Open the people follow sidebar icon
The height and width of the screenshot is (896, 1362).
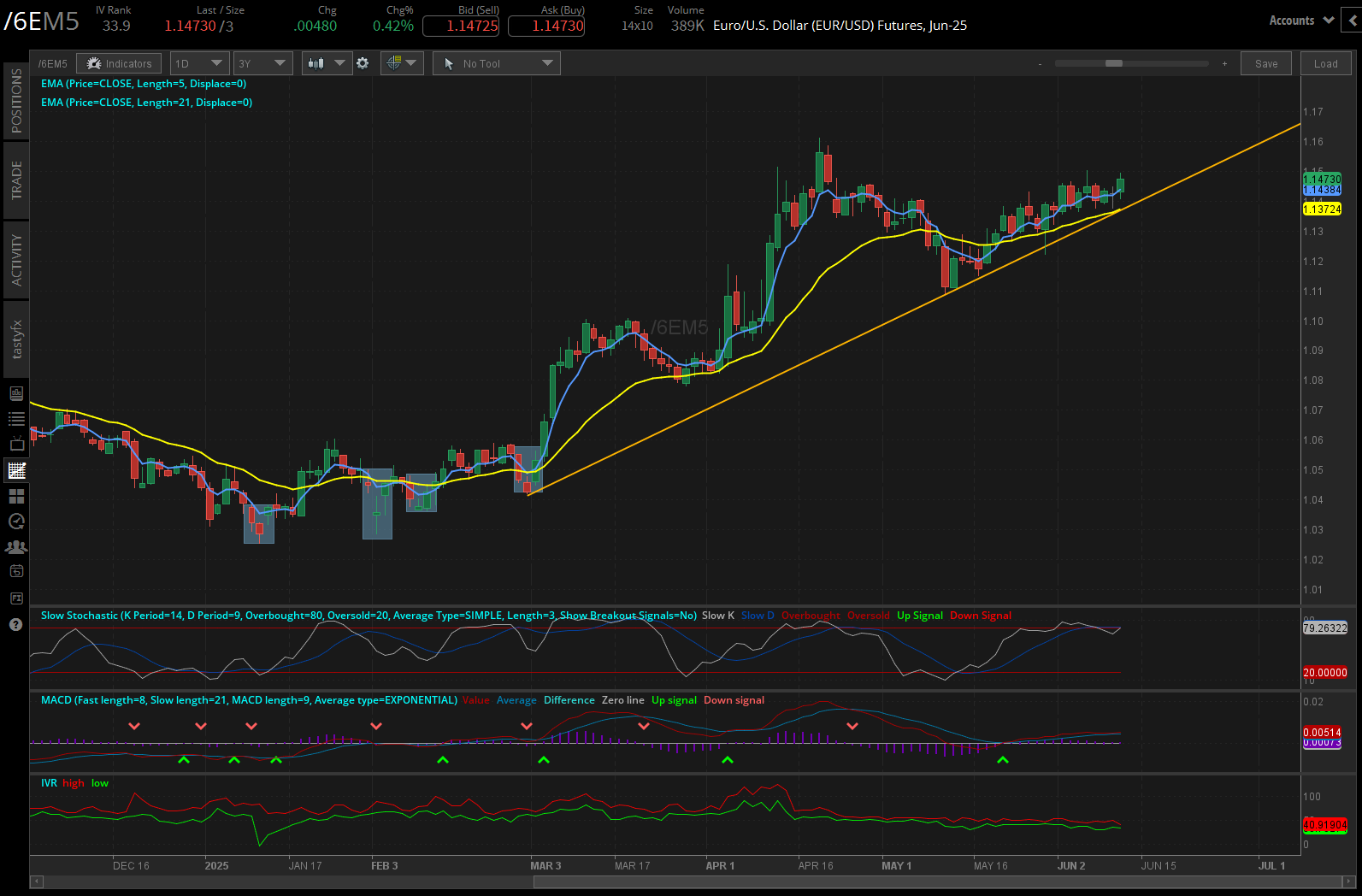coord(16,546)
